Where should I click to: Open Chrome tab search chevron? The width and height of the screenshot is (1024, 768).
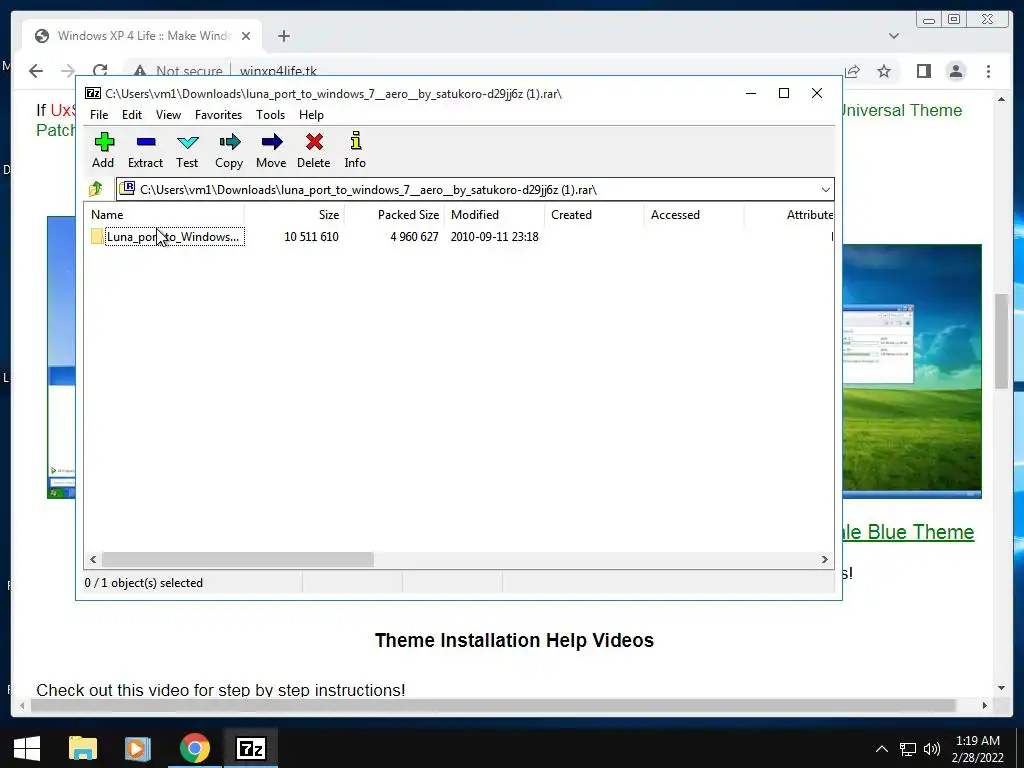894,36
